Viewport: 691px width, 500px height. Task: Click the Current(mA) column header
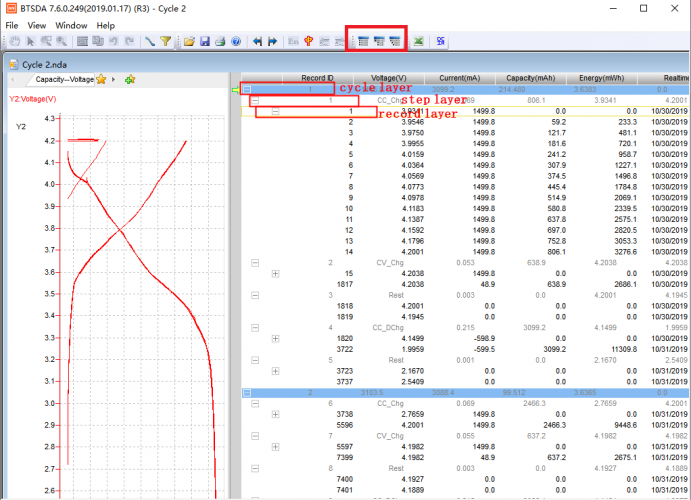pyautogui.click(x=460, y=78)
